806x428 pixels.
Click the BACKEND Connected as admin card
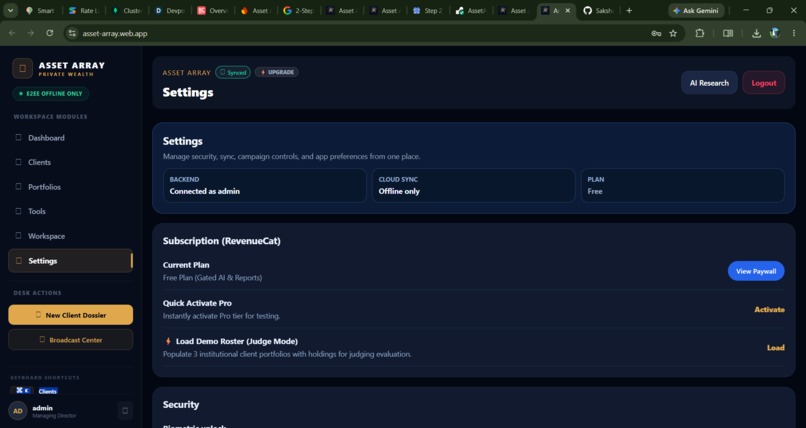(x=265, y=185)
